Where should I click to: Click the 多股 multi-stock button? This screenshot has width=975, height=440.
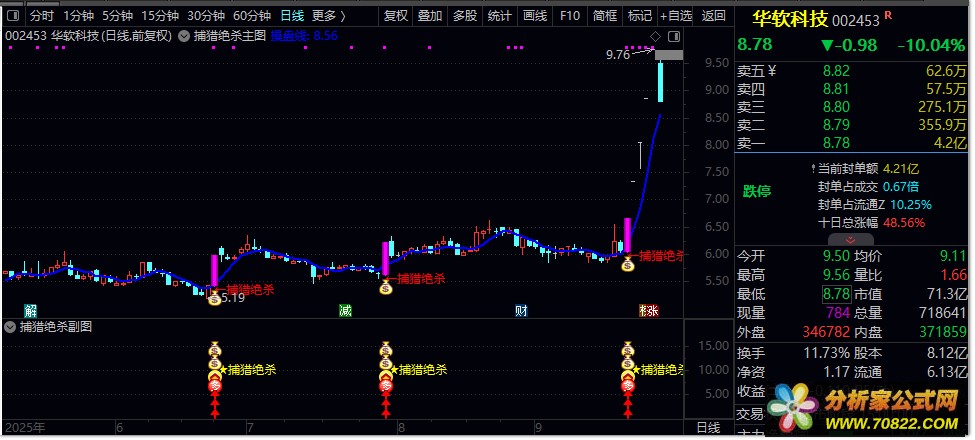pos(464,16)
